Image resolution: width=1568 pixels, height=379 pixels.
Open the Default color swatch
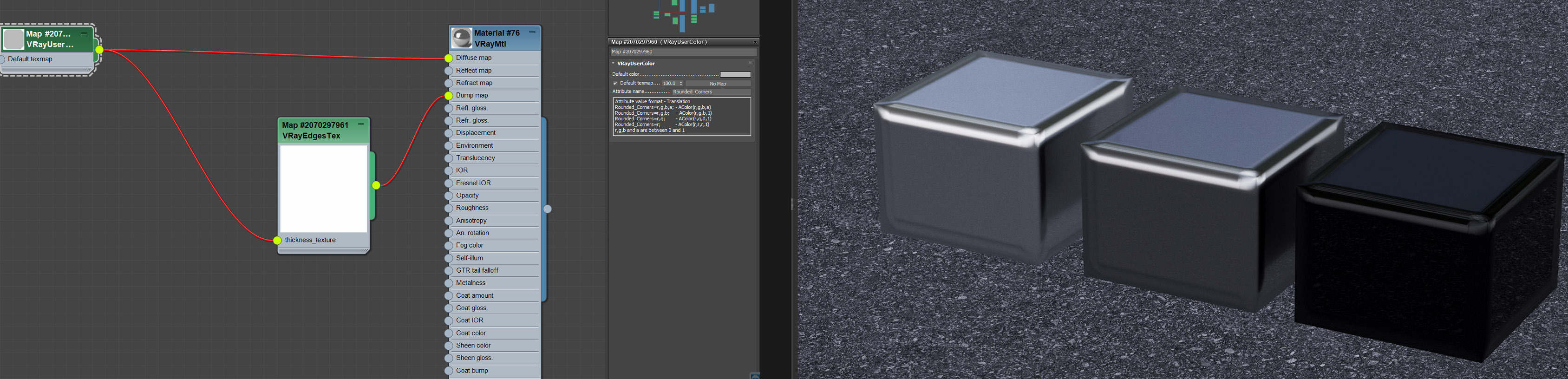click(x=735, y=74)
